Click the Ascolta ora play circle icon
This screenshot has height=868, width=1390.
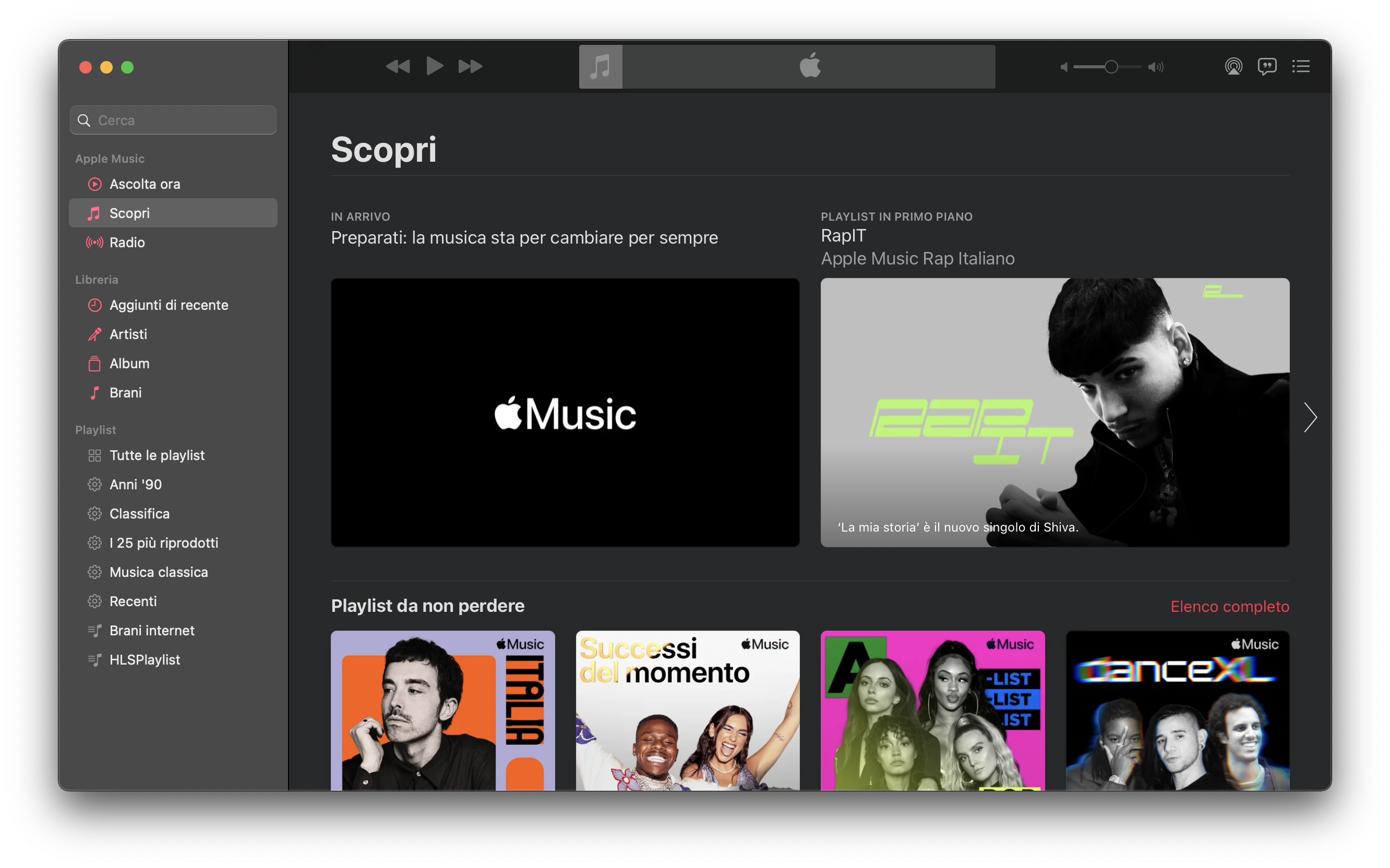95,184
